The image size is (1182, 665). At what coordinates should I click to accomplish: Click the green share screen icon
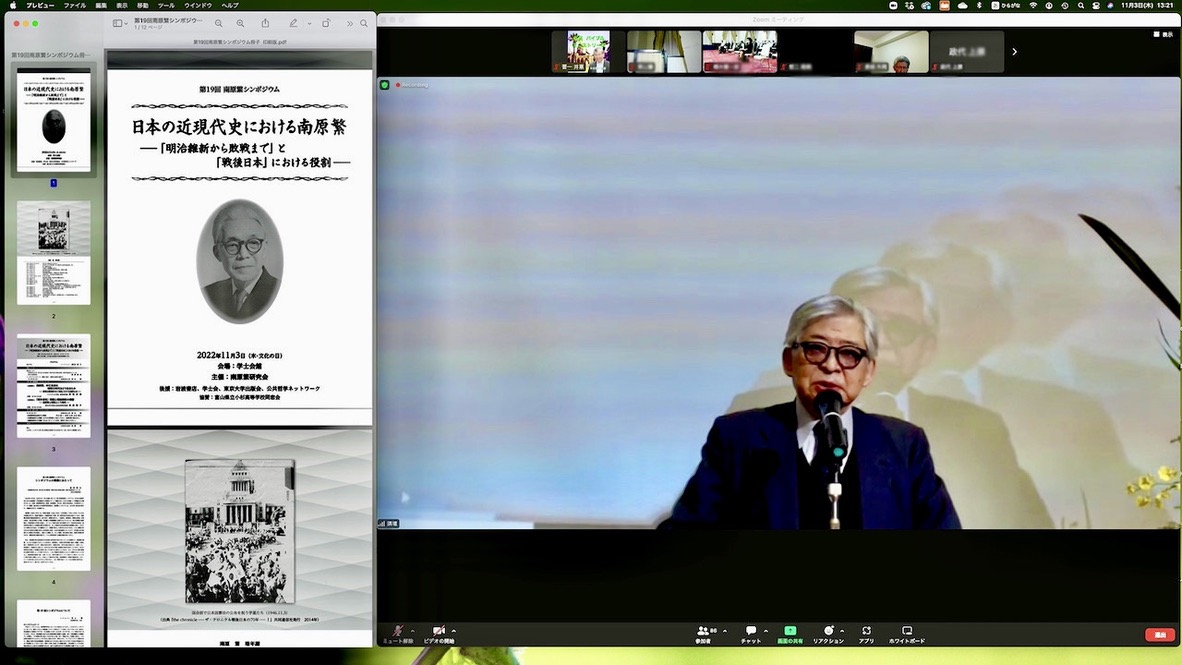790,632
